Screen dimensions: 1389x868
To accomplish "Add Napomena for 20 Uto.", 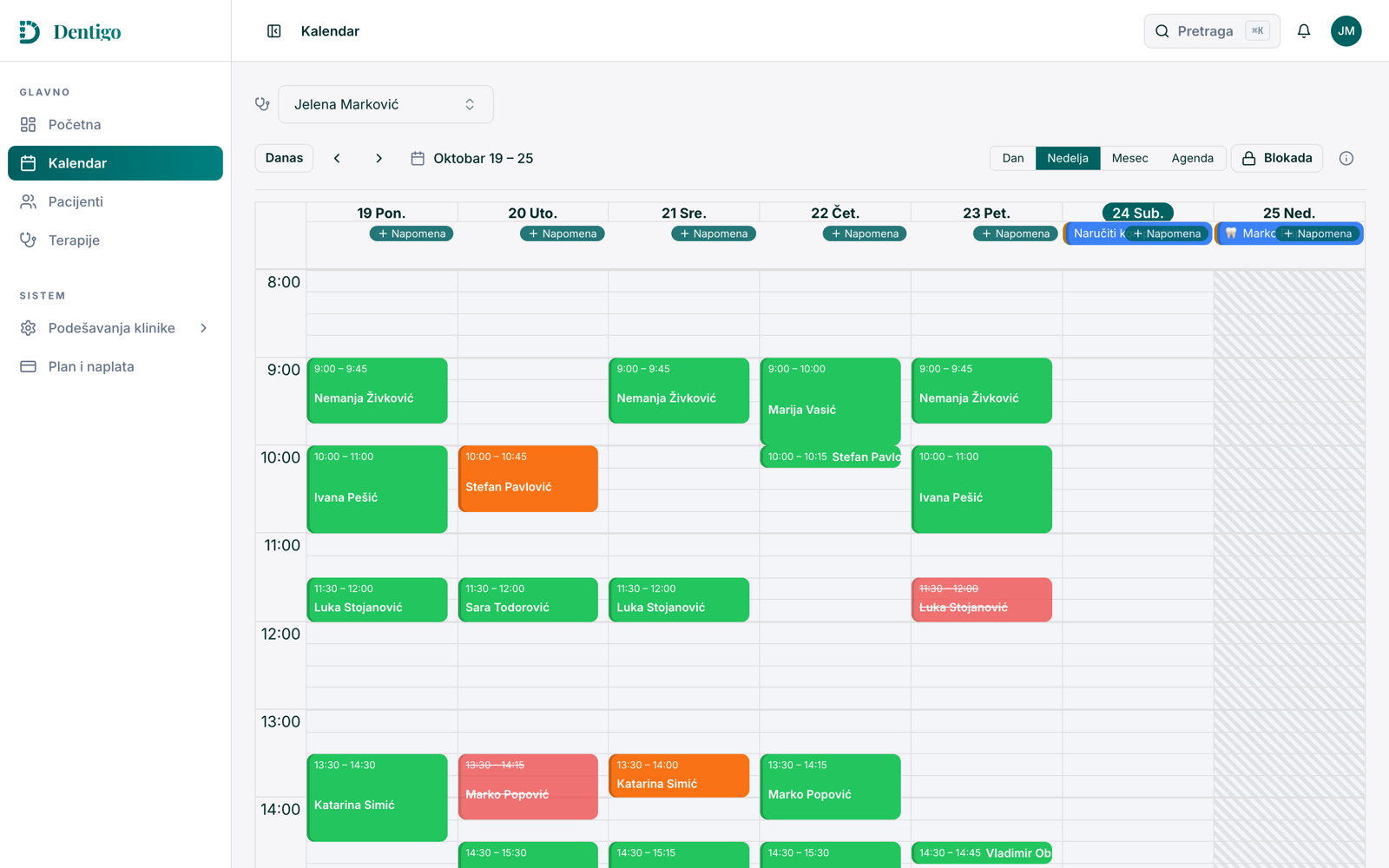I will pyautogui.click(x=563, y=233).
